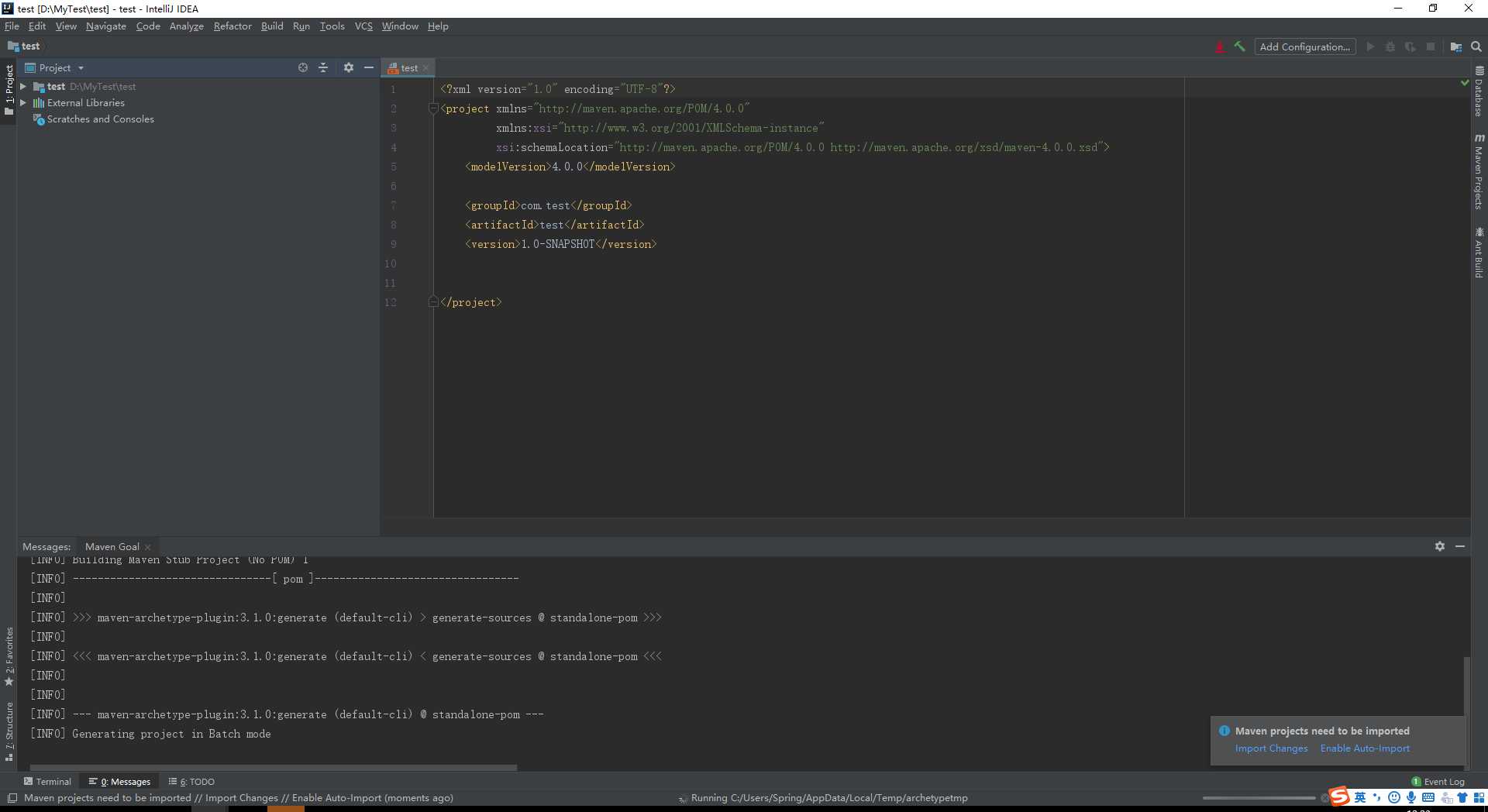Image resolution: width=1488 pixels, height=812 pixels.
Task: Open the Event Log
Action: click(x=1438, y=782)
